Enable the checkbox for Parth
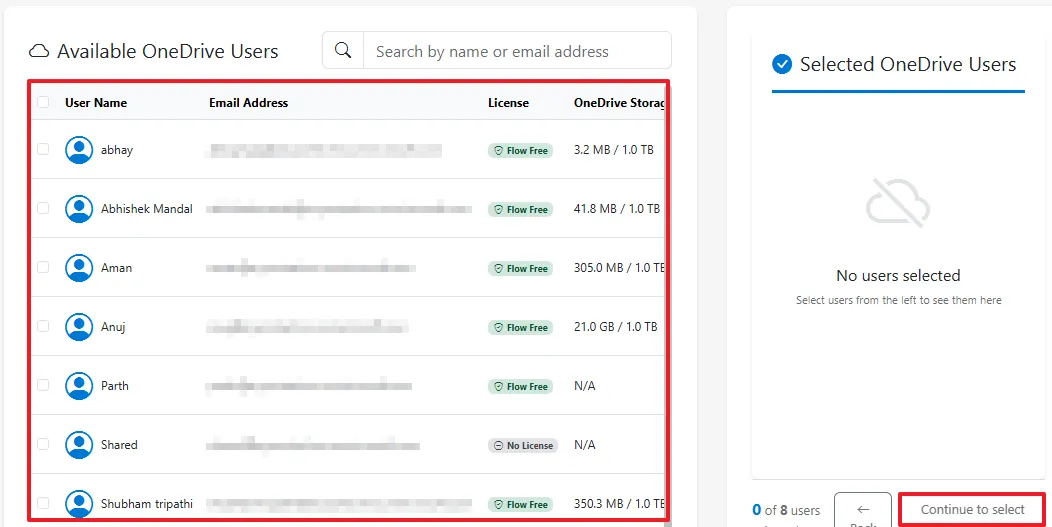Viewport: 1052px width, 527px height. (43, 385)
